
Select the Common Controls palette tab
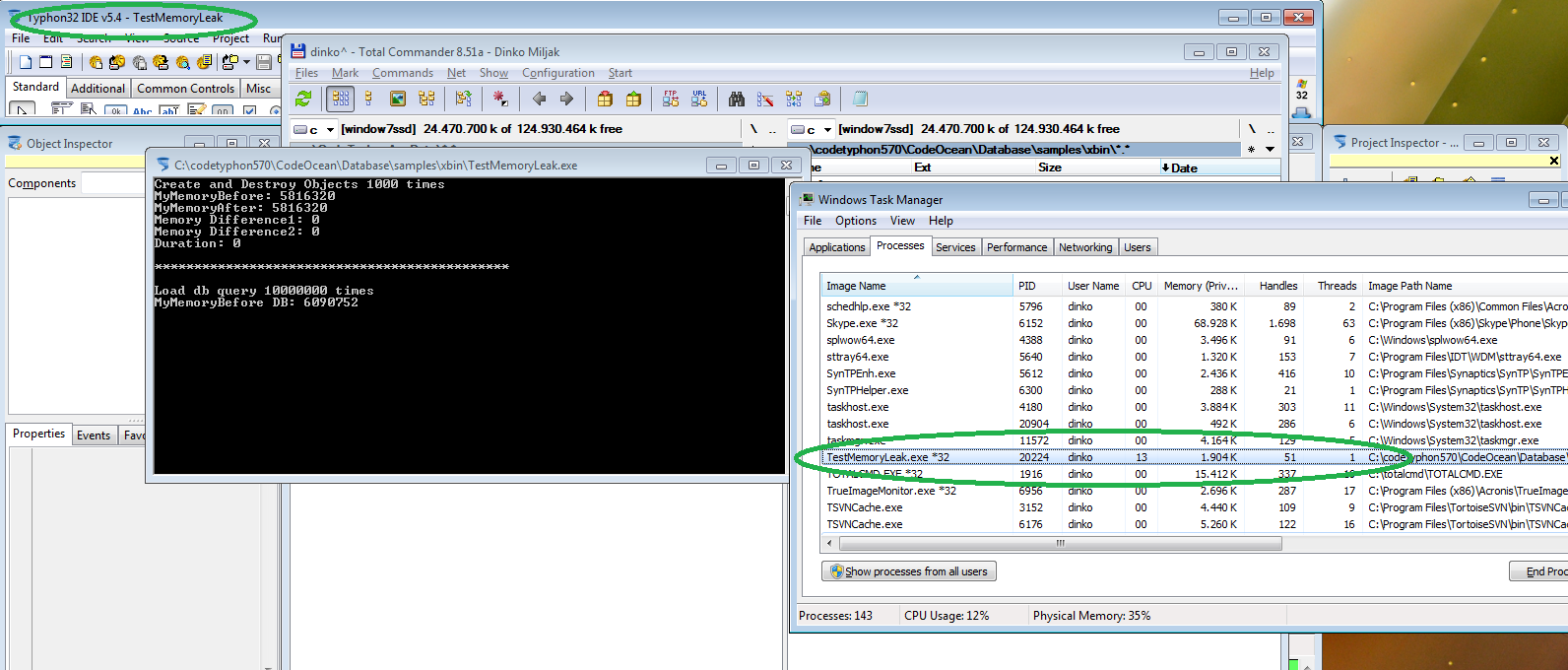pyautogui.click(x=186, y=89)
